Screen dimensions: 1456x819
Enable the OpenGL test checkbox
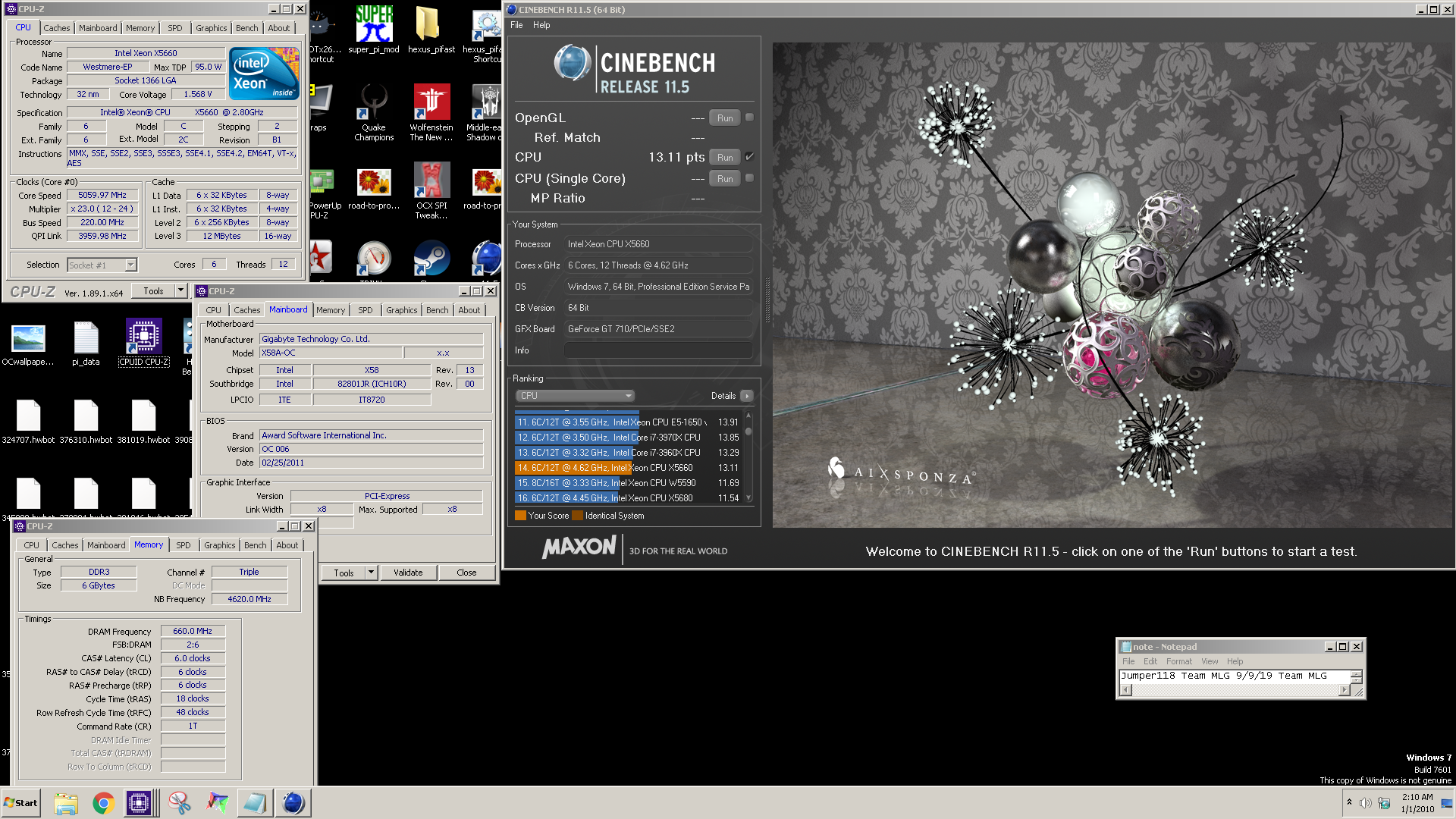tap(749, 118)
